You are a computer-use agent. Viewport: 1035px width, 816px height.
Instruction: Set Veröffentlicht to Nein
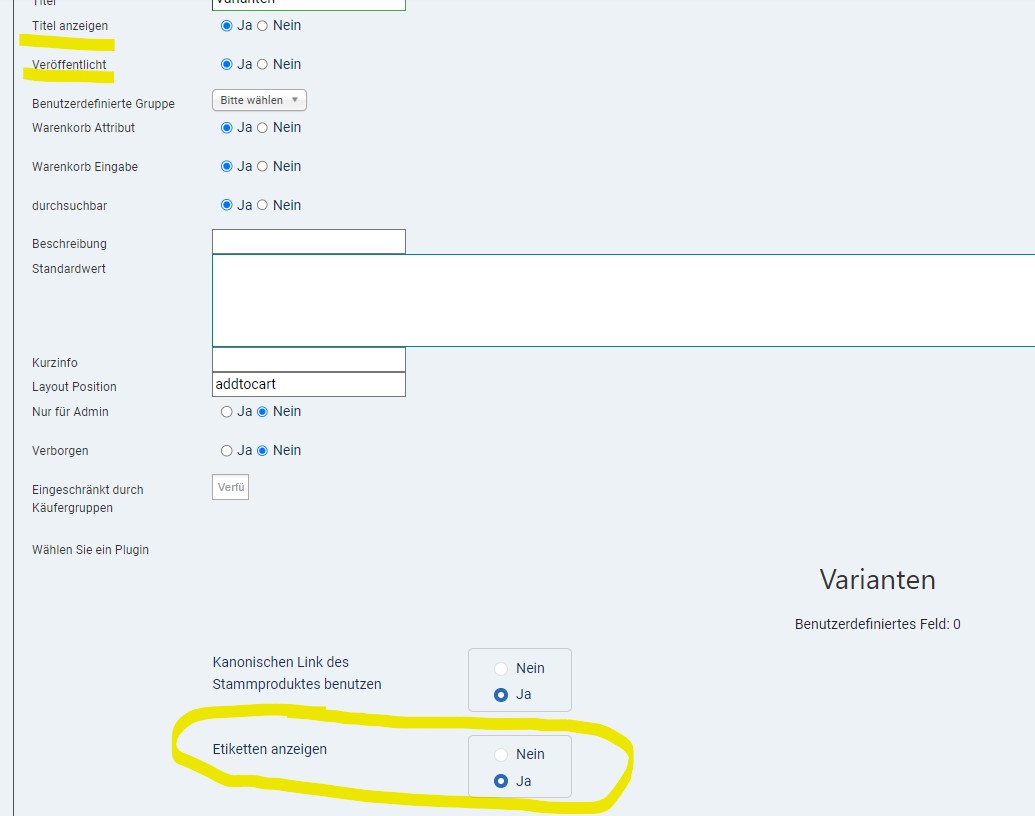[x=263, y=65]
